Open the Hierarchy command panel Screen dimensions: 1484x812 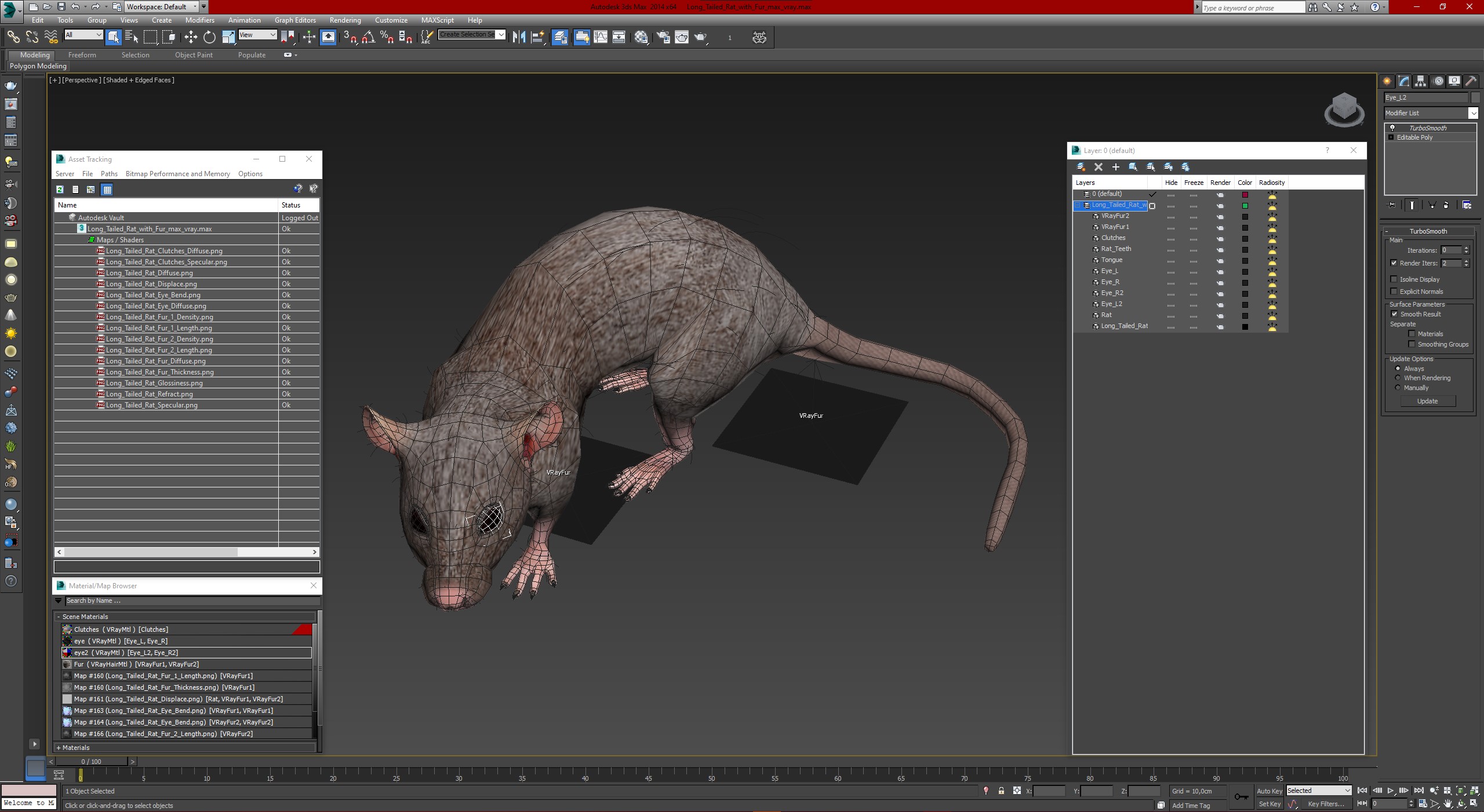tap(1420, 81)
